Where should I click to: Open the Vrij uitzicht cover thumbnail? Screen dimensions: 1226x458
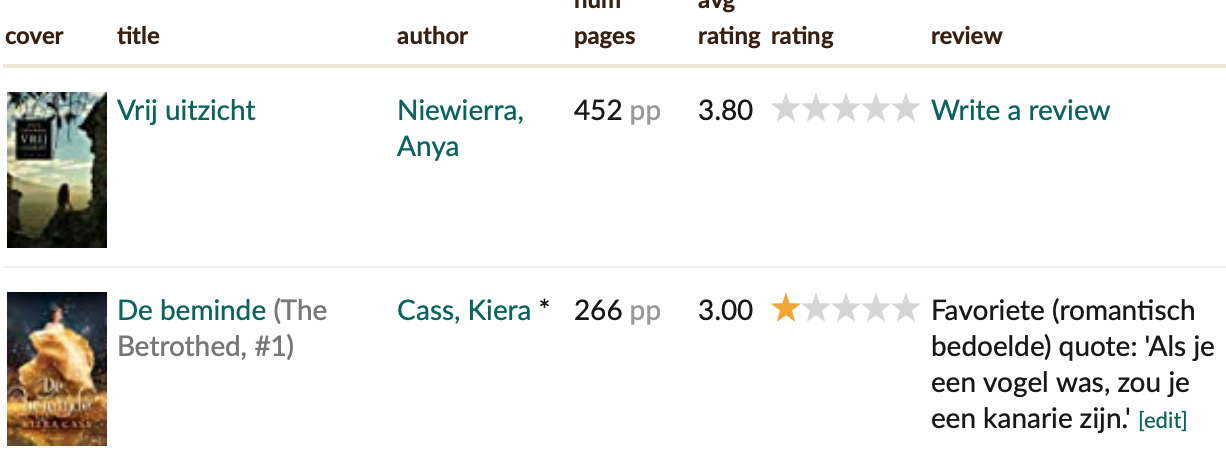point(57,170)
